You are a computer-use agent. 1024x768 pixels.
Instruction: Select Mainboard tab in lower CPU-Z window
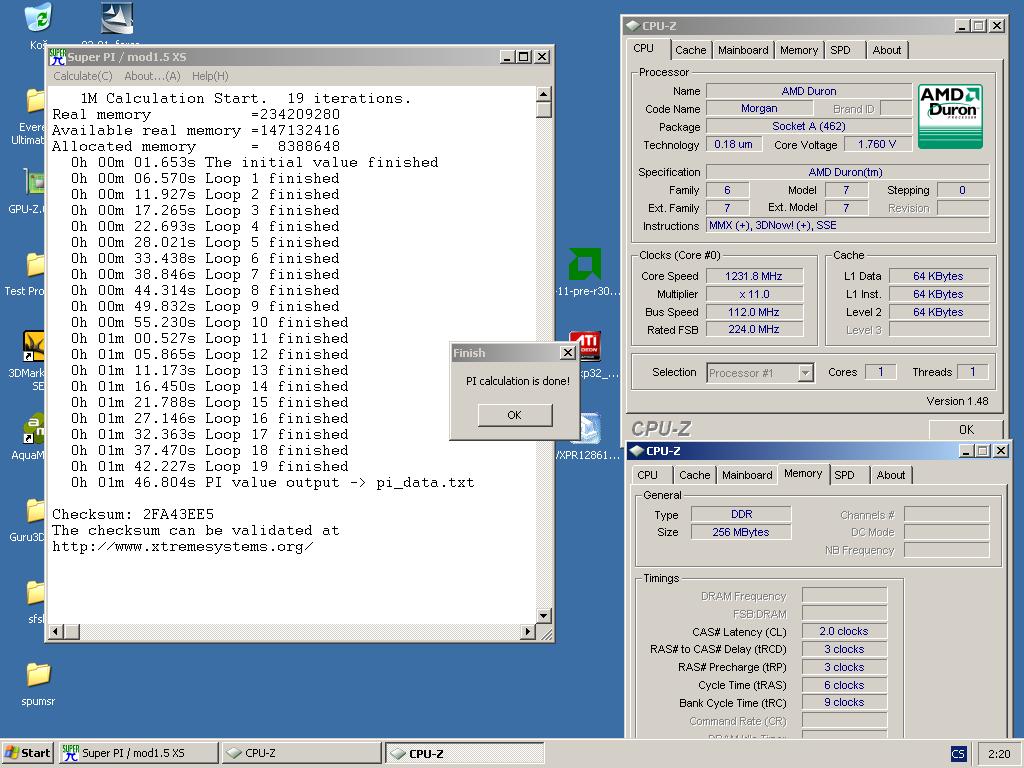point(747,475)
